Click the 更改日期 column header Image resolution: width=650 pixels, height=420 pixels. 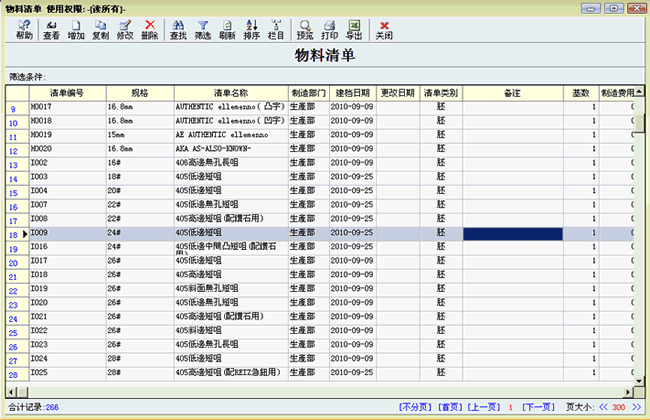click(398, 93)
